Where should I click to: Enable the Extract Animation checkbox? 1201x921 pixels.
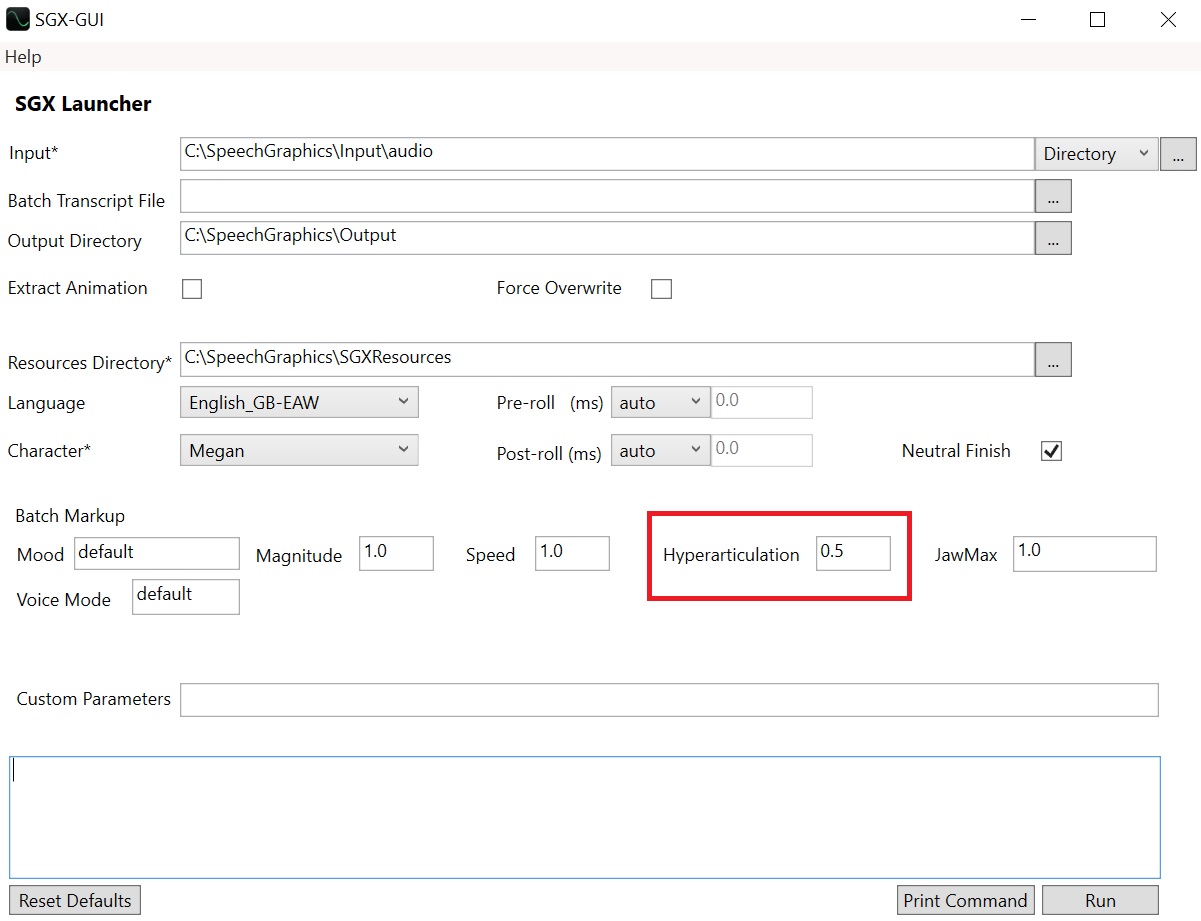192,289
